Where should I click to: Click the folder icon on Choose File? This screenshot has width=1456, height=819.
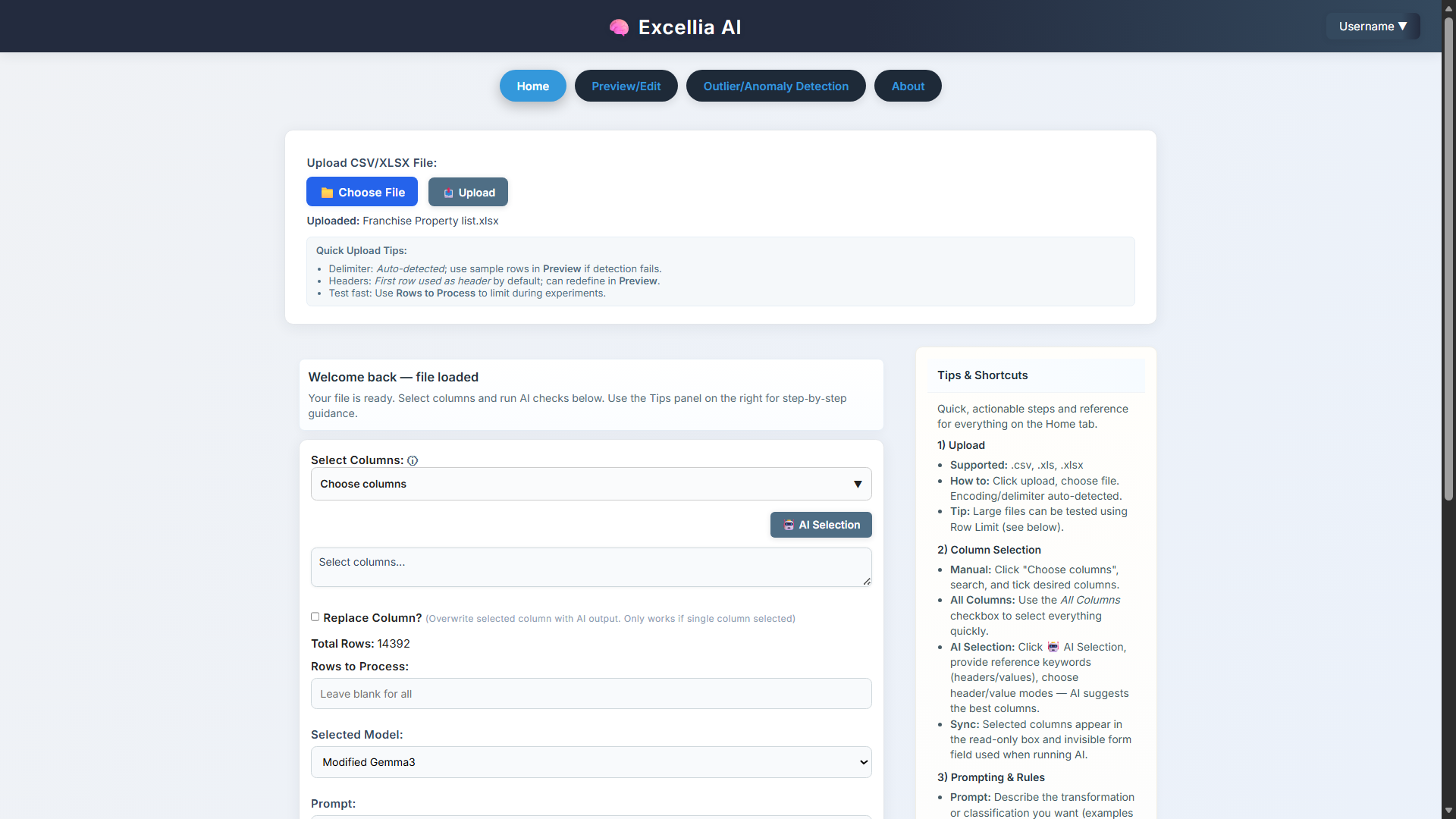coord(327,193)
